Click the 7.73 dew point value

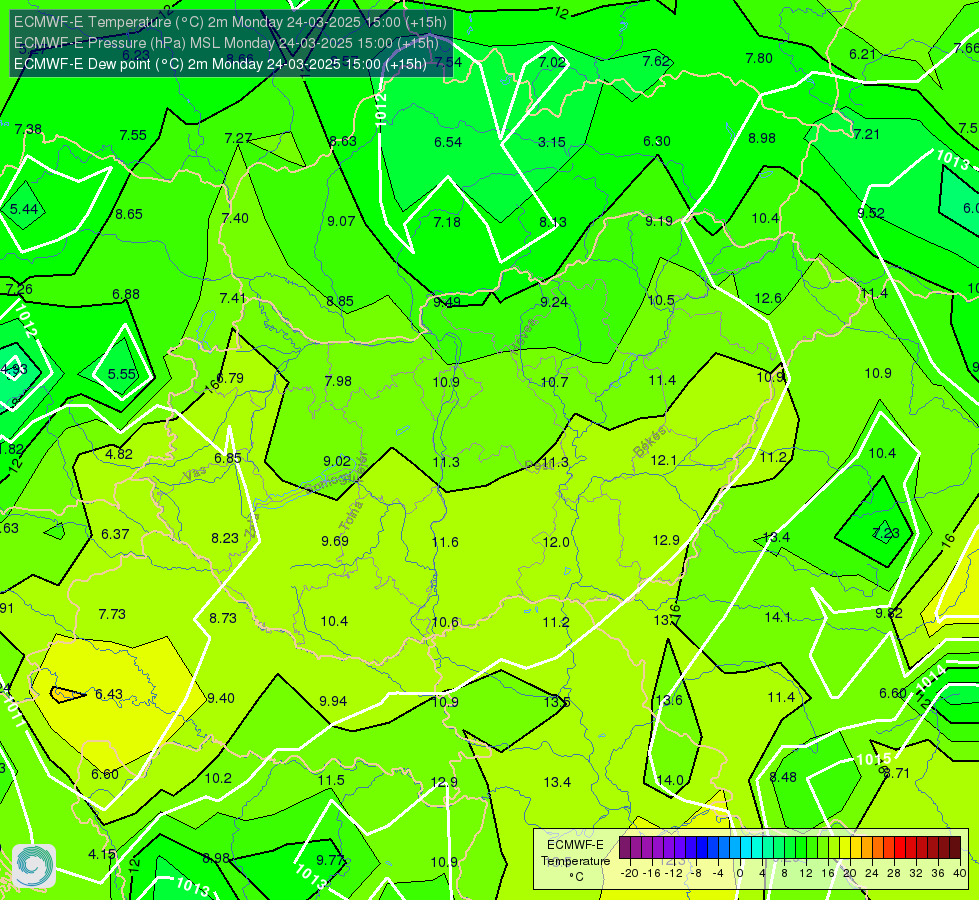112,615
